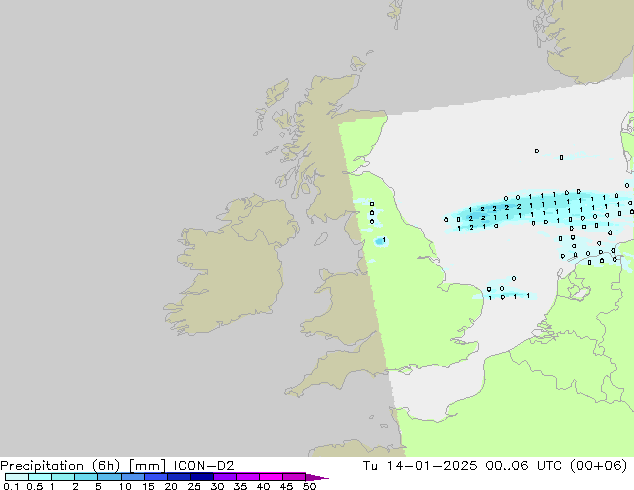Click the lone '1' over northwest England
The image size is (634, 490).
[384, 240]
